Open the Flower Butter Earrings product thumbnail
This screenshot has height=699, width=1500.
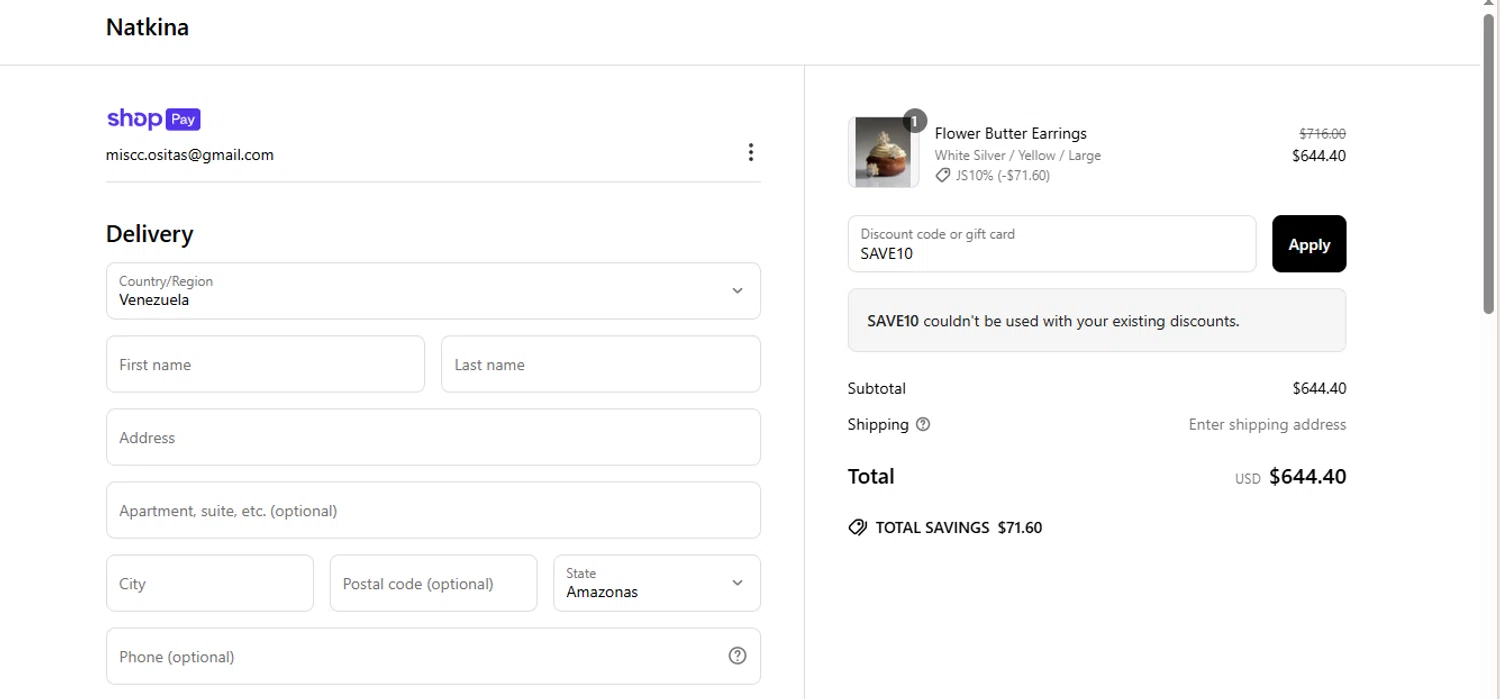883,152
